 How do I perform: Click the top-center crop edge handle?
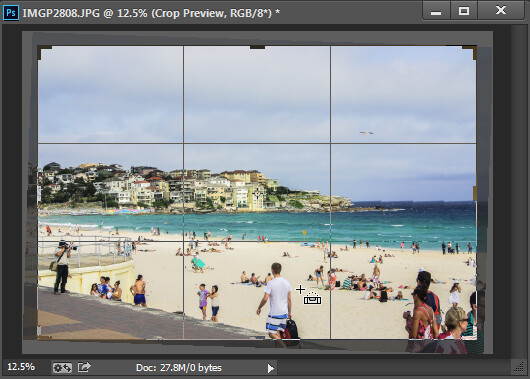pyautogui.click(x=257, y=47)
